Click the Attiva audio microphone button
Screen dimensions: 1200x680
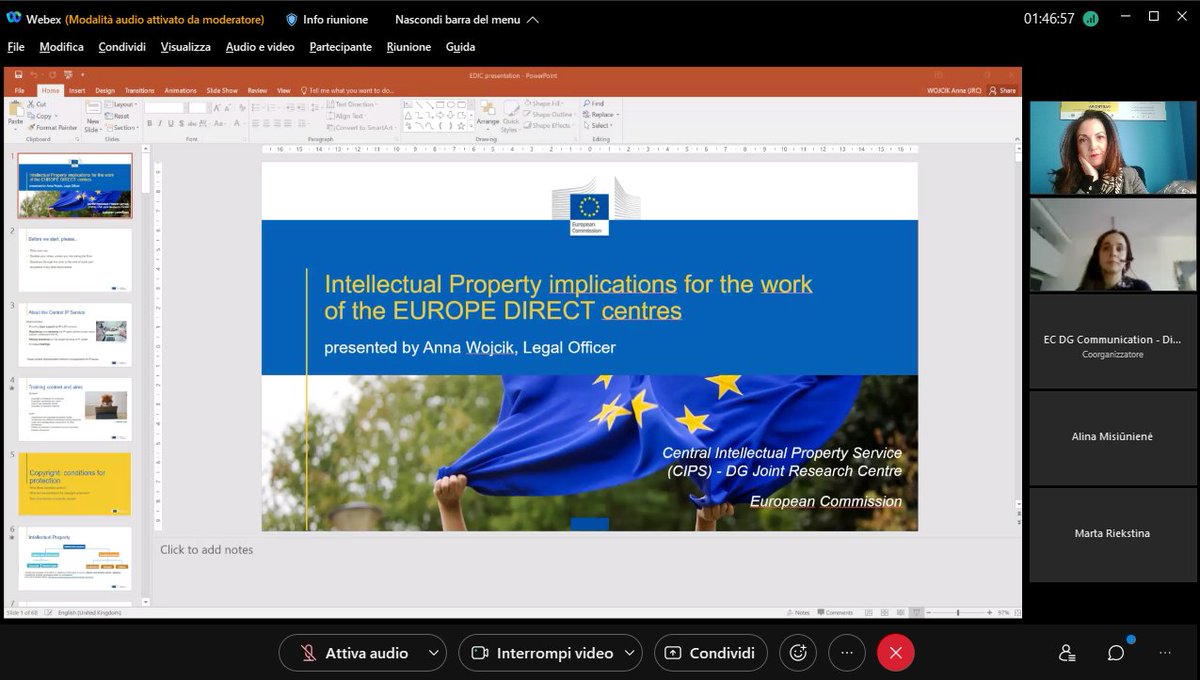click(355, 653)
